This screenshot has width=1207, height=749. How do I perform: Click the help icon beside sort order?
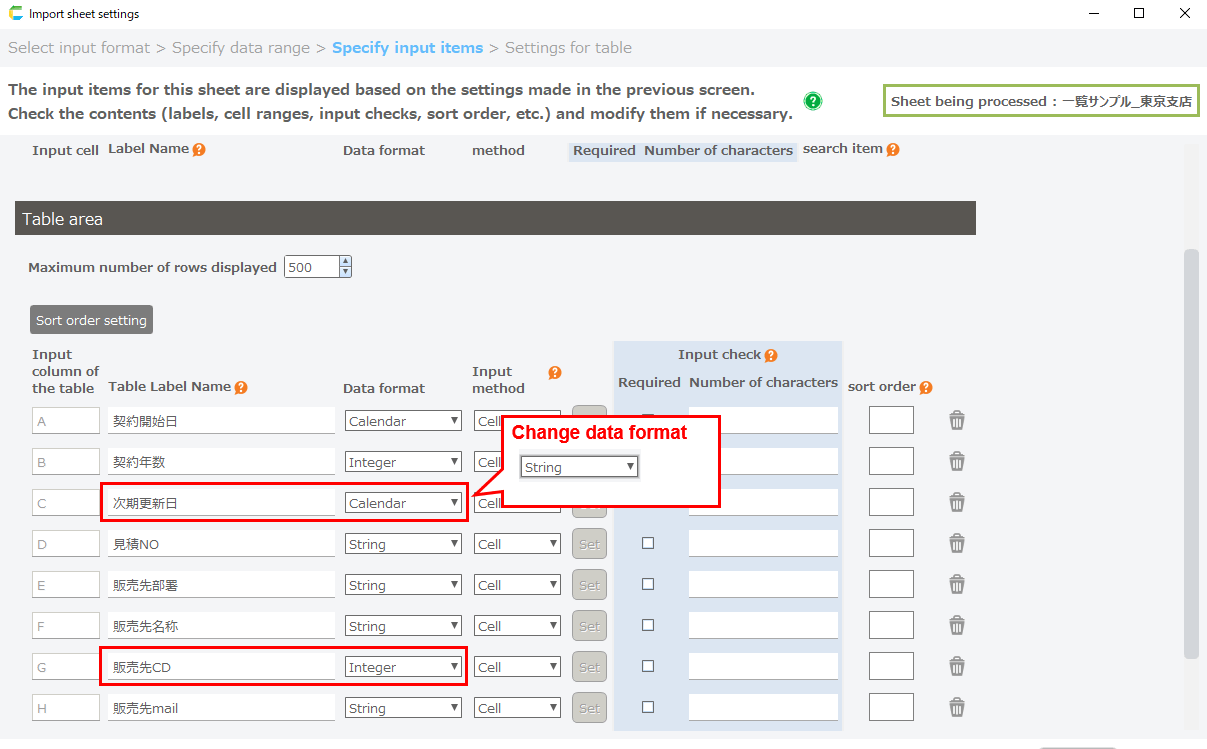click(x=926, y=388)
